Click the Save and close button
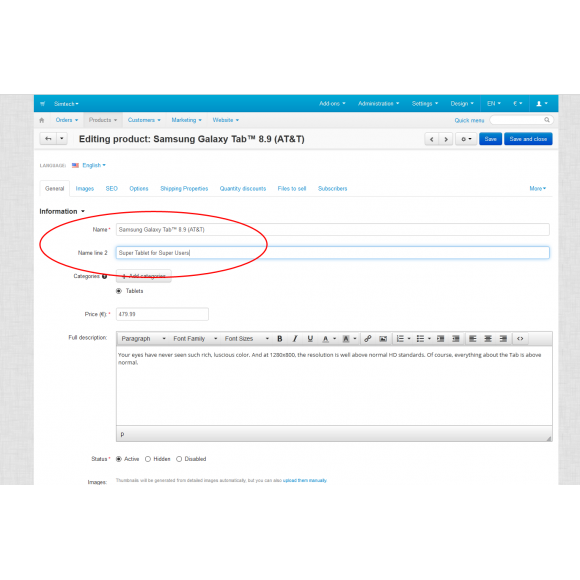Viewport: 580px width, 580px height. pos(528,139)
